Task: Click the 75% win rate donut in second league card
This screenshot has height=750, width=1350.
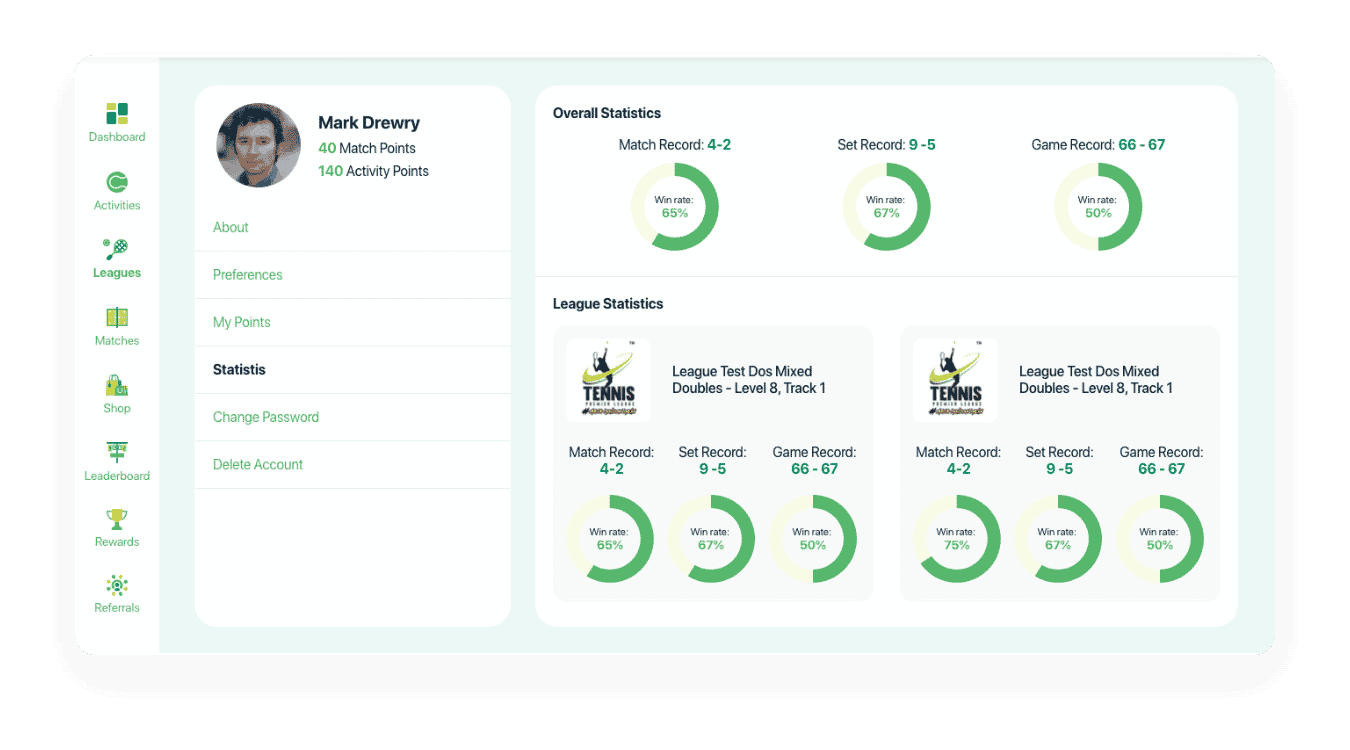Action: point(957,539)
